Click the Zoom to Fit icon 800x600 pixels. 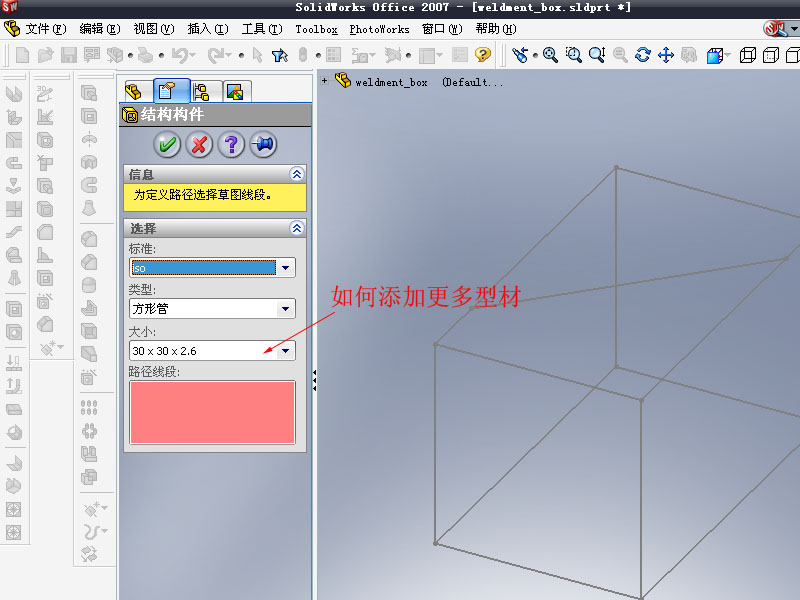(550, 55)
